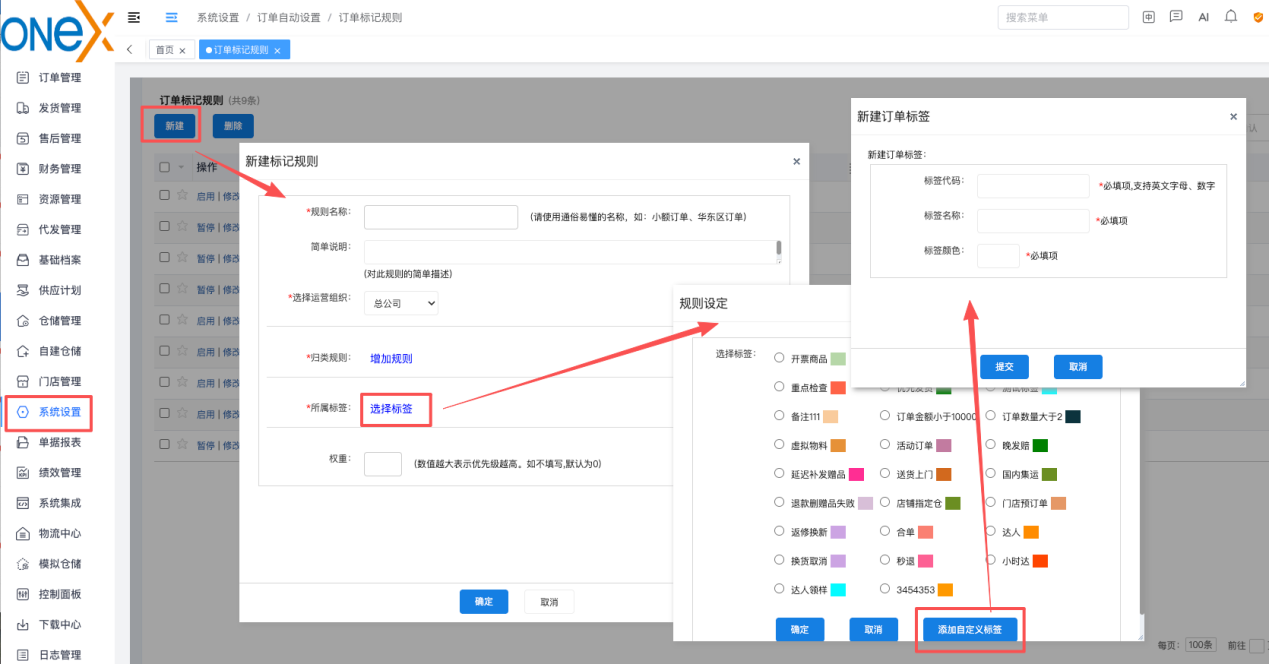Open the 门店管理 store icon
This screenshot has width=1269, height=664.
23,381
